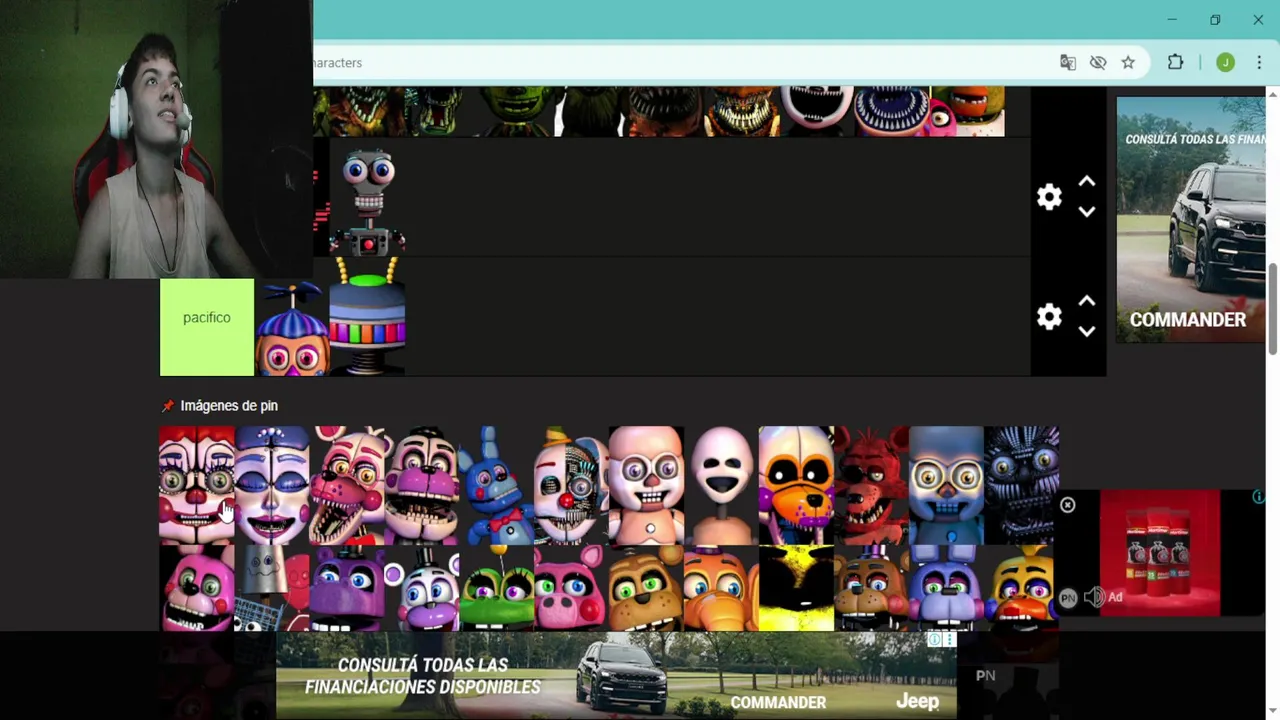Select the green Happy Frog image
The height and width of the screenshot is (720, 1280).
pyautogui.click(x=497, y=588)
